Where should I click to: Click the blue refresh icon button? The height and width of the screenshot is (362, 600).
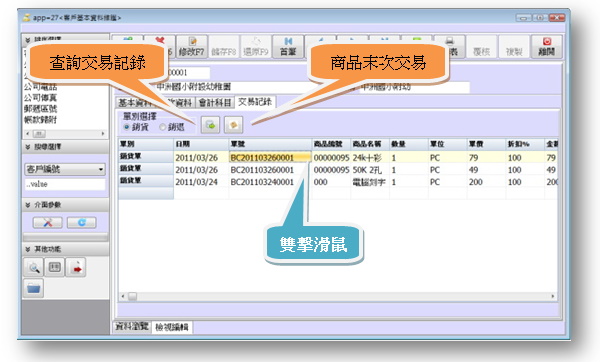pos(82,222)
